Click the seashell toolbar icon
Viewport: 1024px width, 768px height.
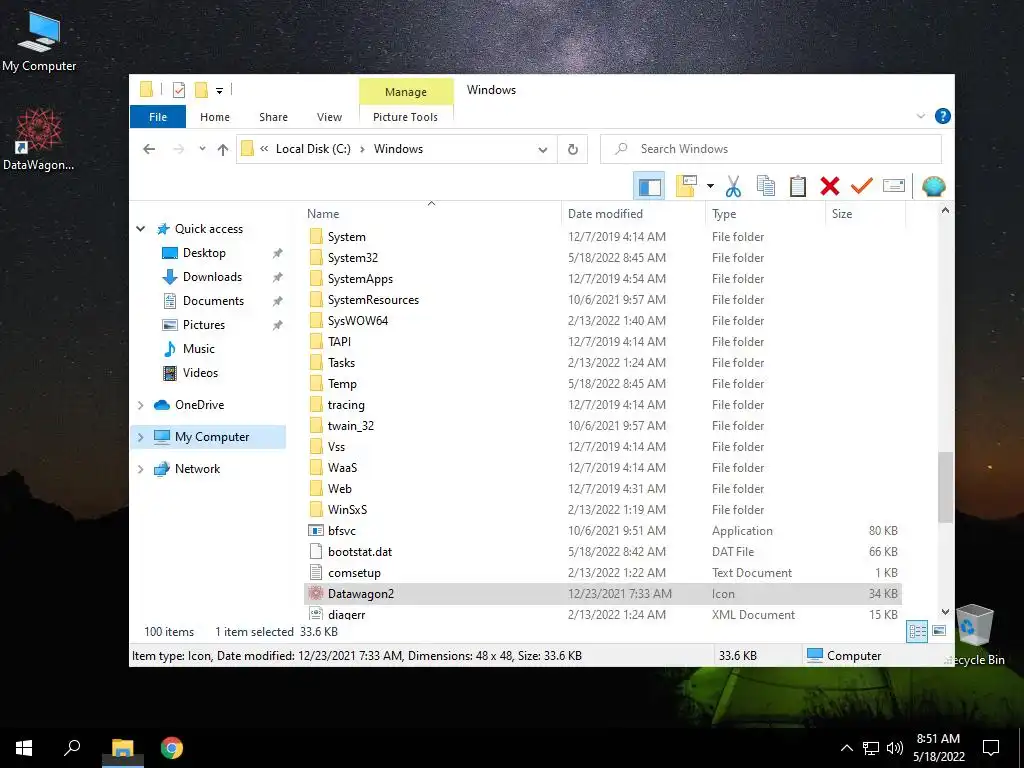pos(934,186)
